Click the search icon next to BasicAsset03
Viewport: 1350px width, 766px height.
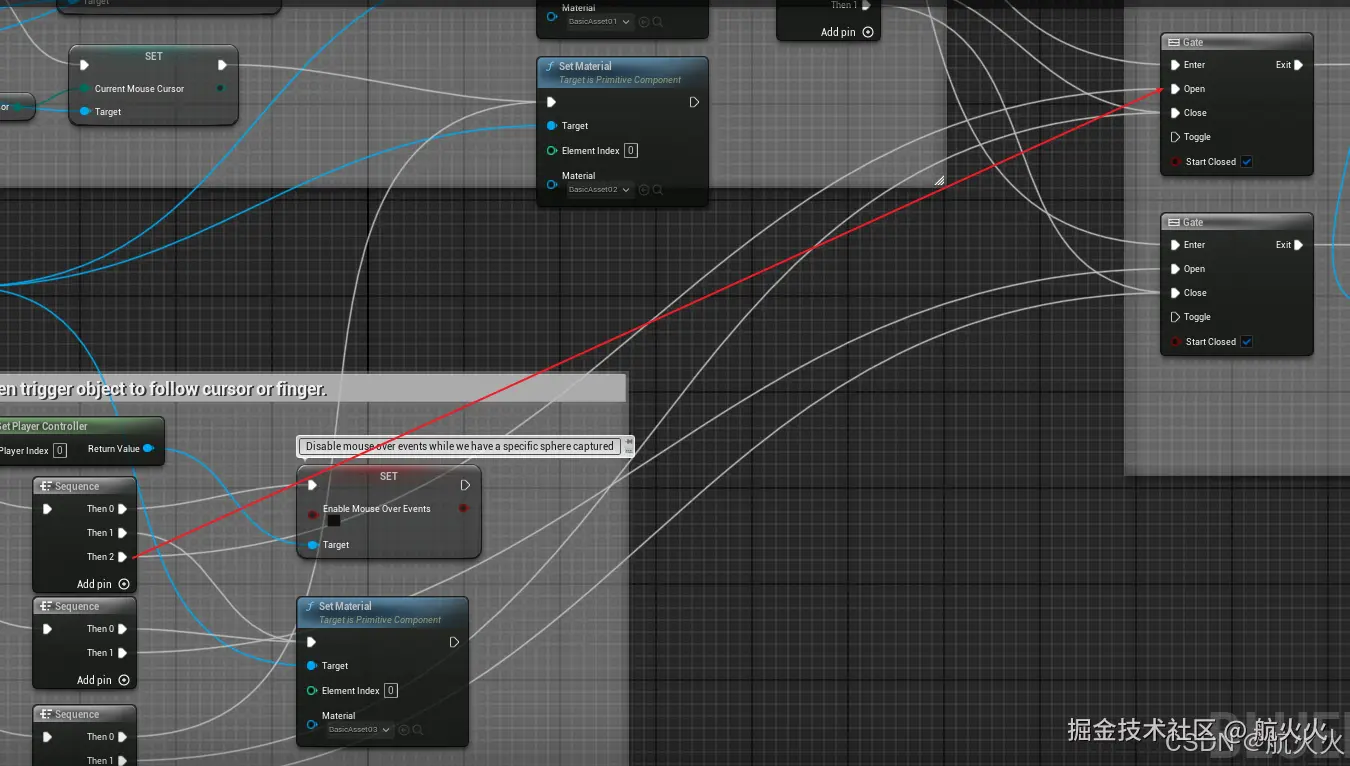tap(417, 730)
